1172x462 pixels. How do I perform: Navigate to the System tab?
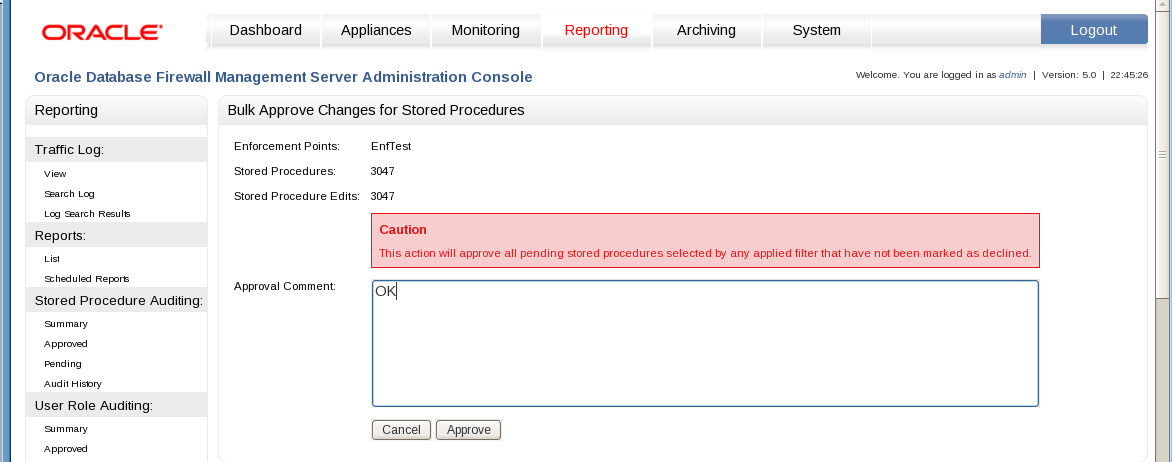click(x=816, y=30)
